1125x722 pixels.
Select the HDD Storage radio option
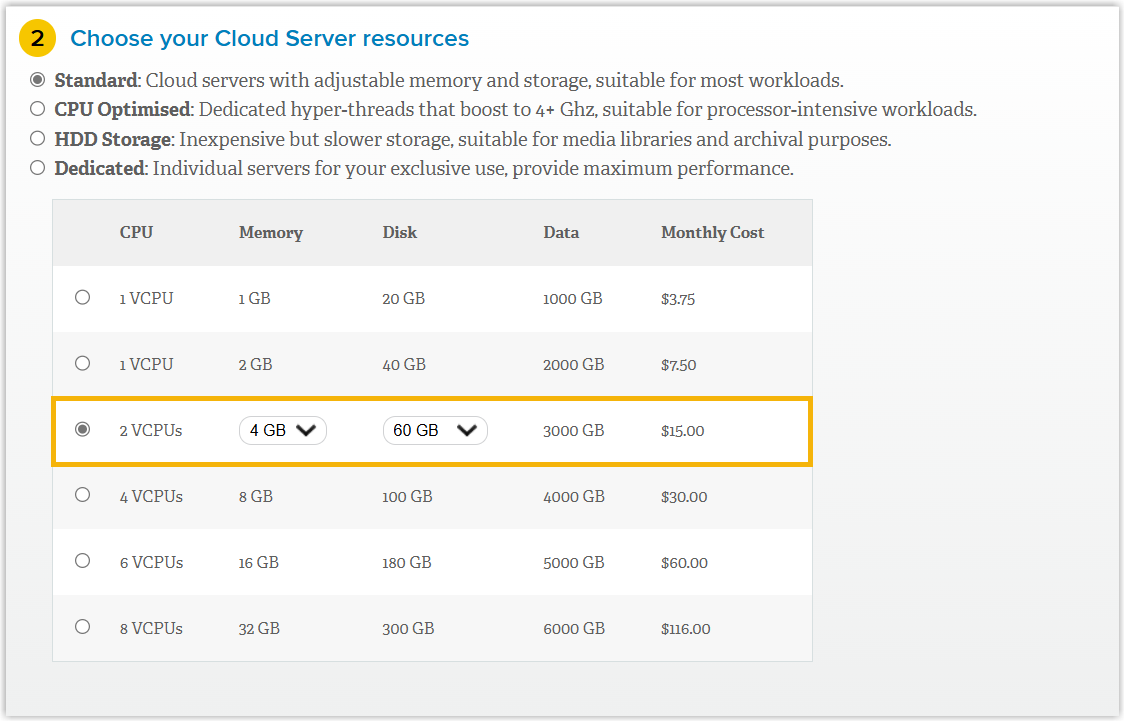point(38,139)
